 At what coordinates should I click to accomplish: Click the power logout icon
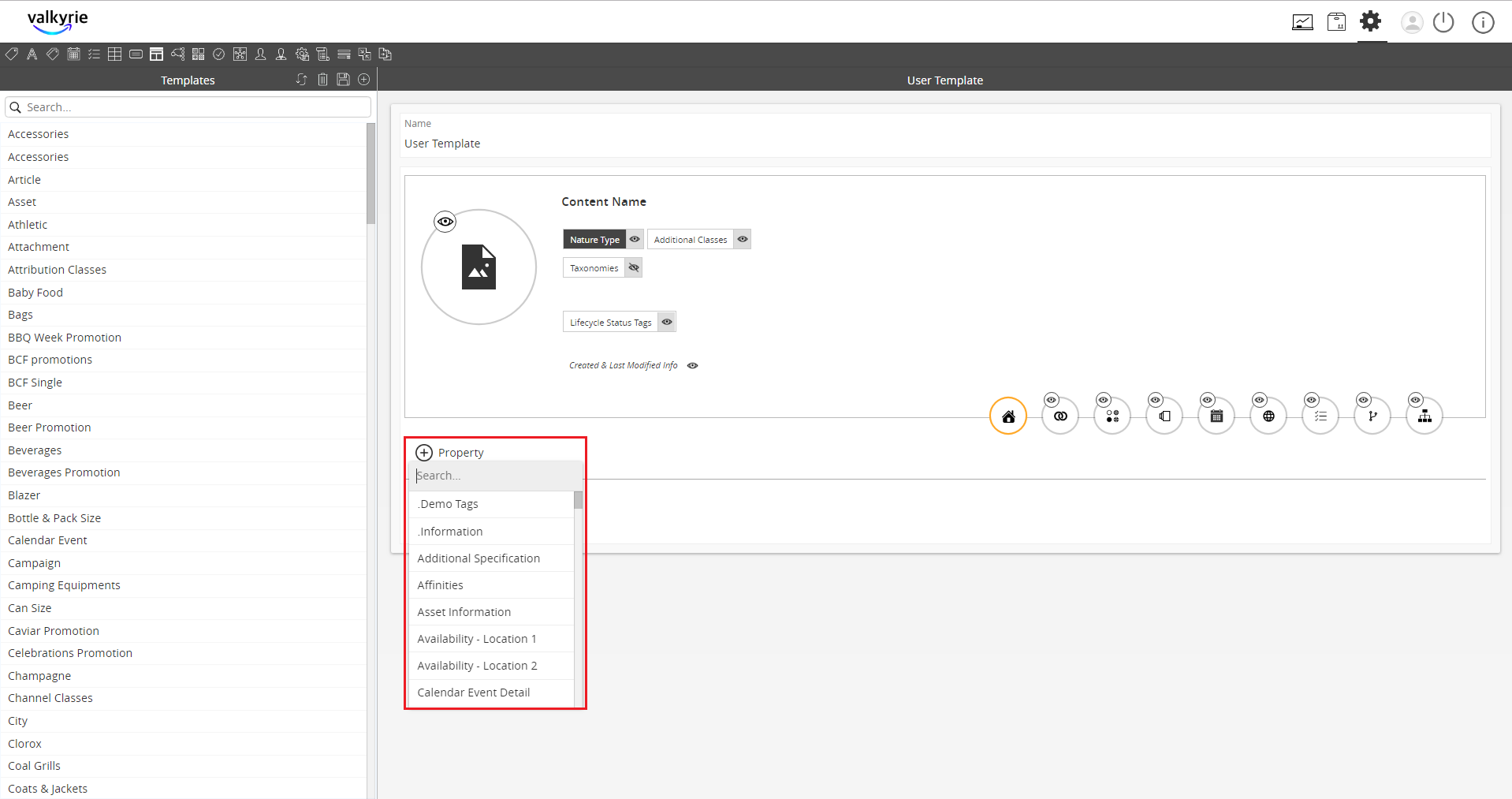[1443, 22]
